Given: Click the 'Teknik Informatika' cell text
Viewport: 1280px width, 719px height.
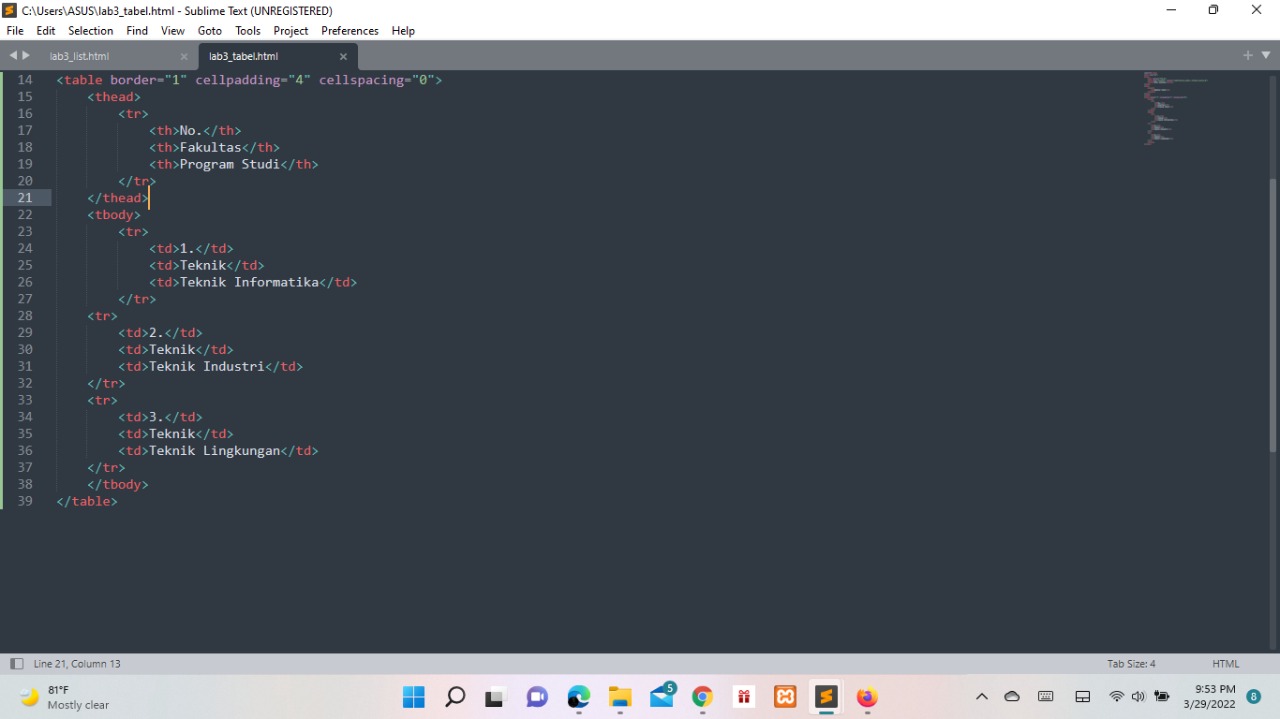Looking at the screenshot, I should pyautogui.click(x=249, y=282).
